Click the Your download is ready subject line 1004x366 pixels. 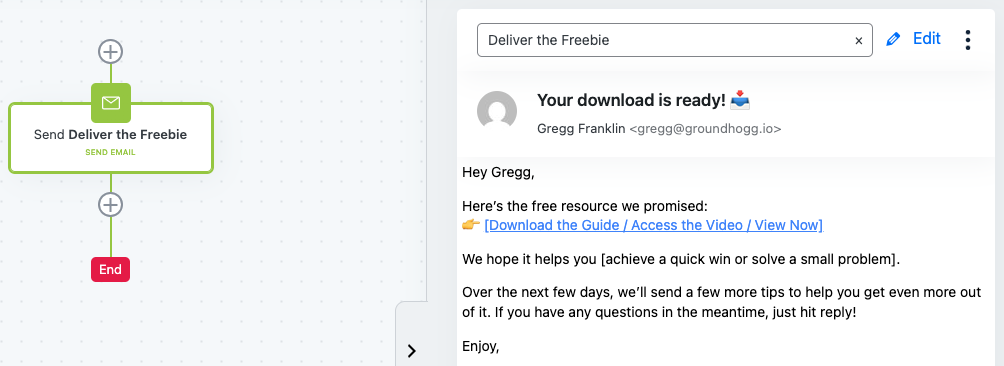tap(631, 100)
